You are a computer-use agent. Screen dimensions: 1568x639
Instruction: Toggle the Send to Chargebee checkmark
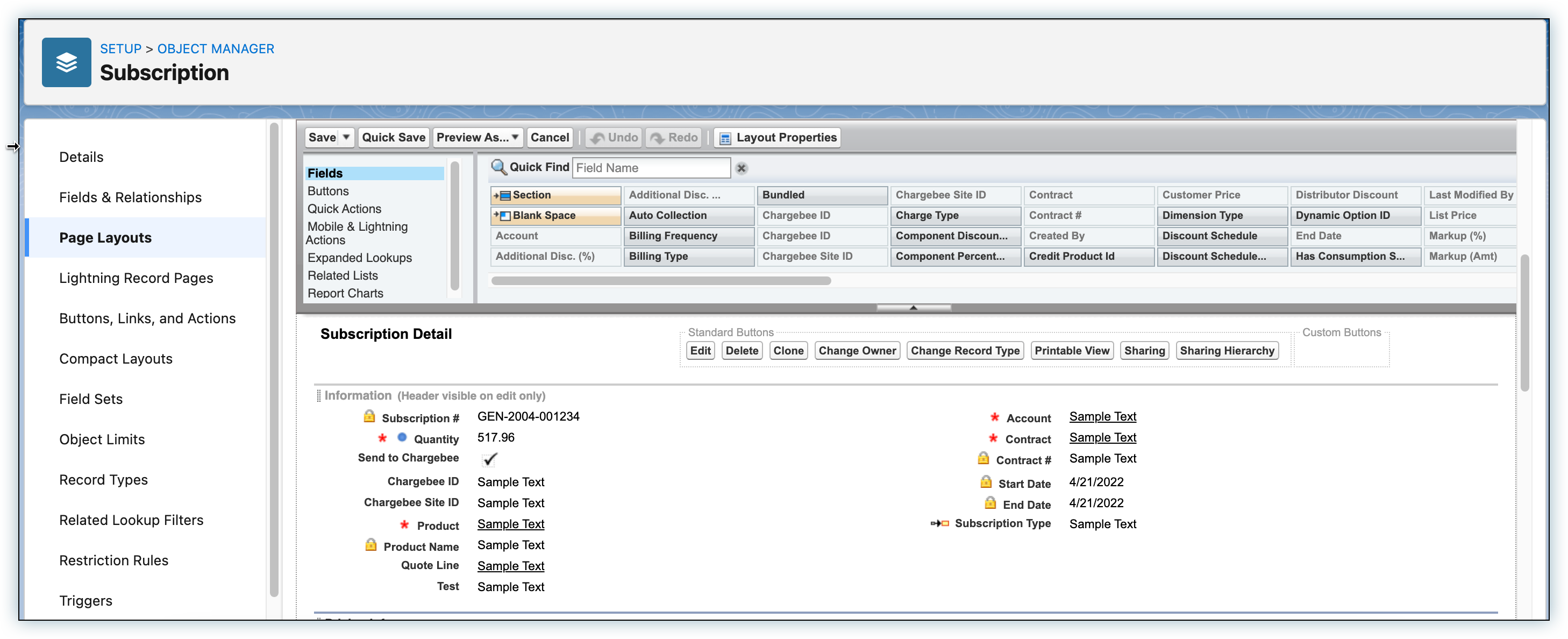coord(489,459)
